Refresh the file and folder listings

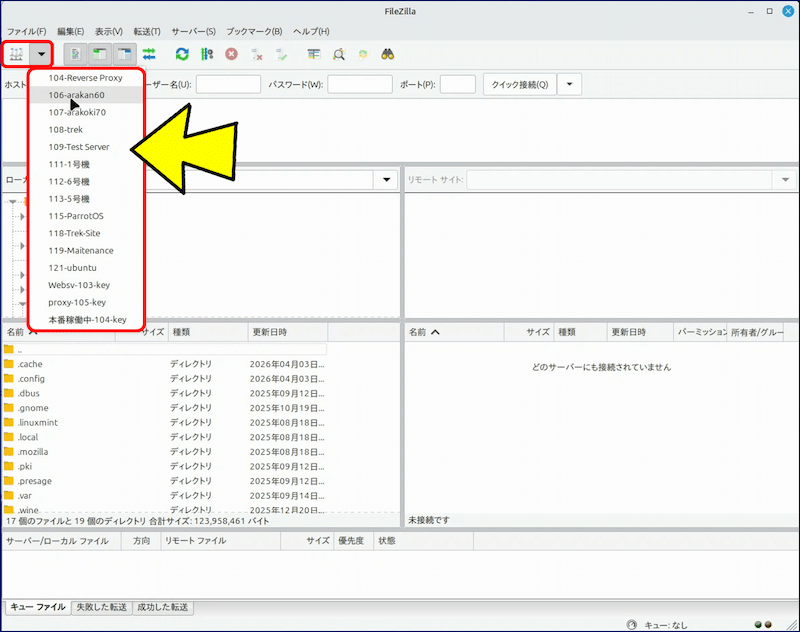click(x=183, y=55)
